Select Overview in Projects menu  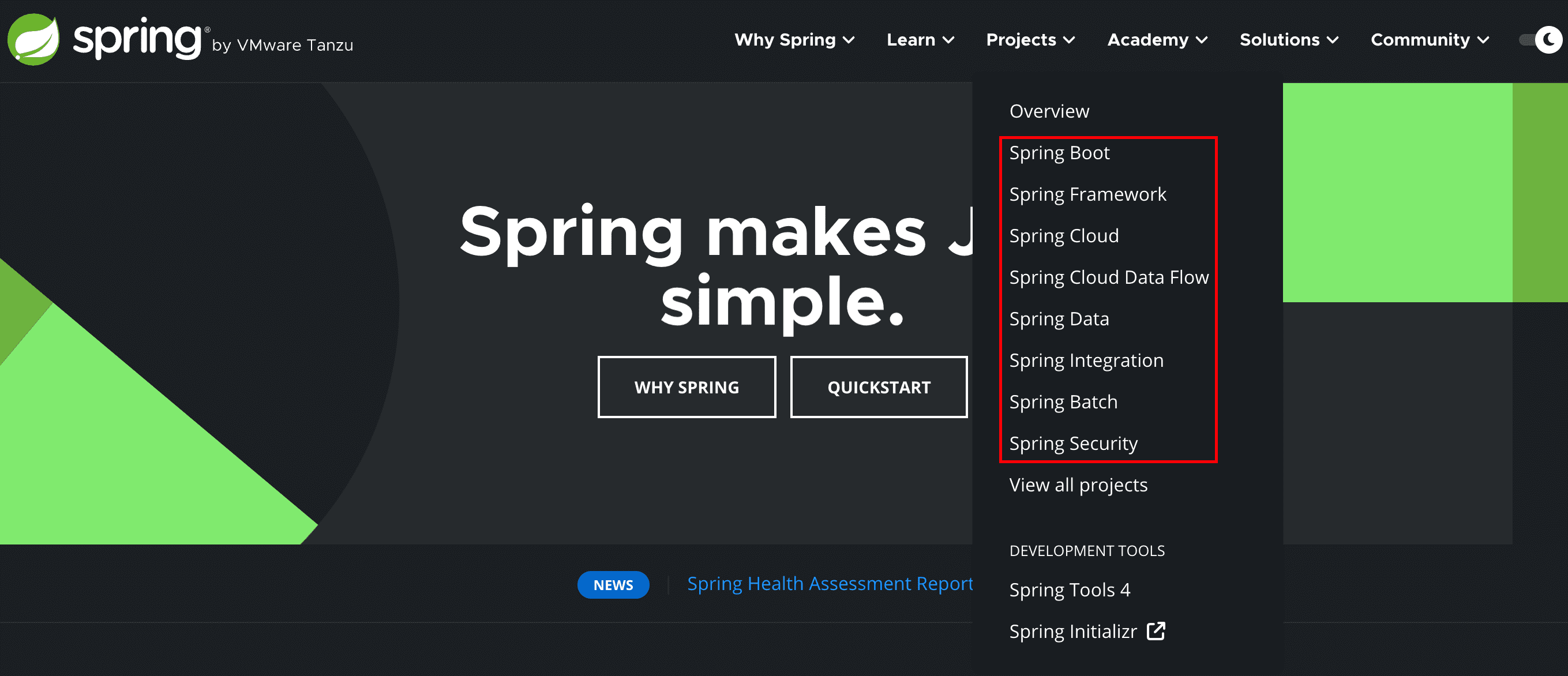tap(1049, 111)
